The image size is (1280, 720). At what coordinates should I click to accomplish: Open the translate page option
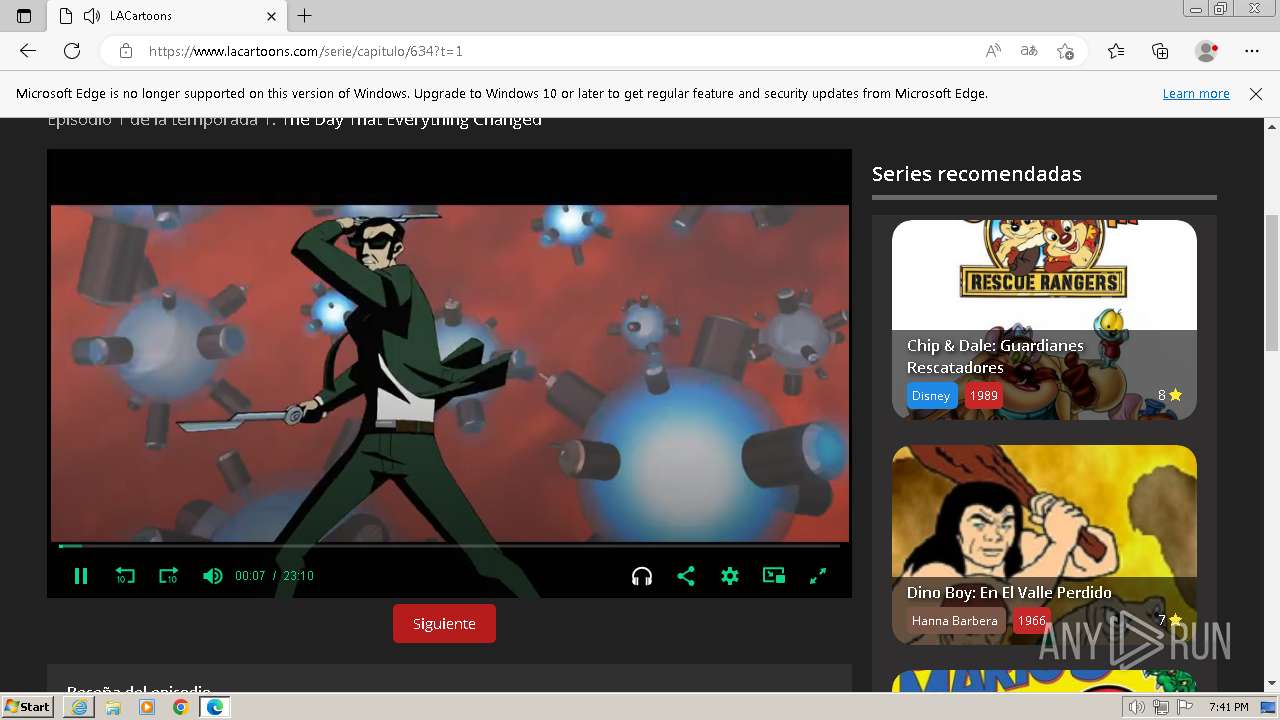(x=1029, y=51)
